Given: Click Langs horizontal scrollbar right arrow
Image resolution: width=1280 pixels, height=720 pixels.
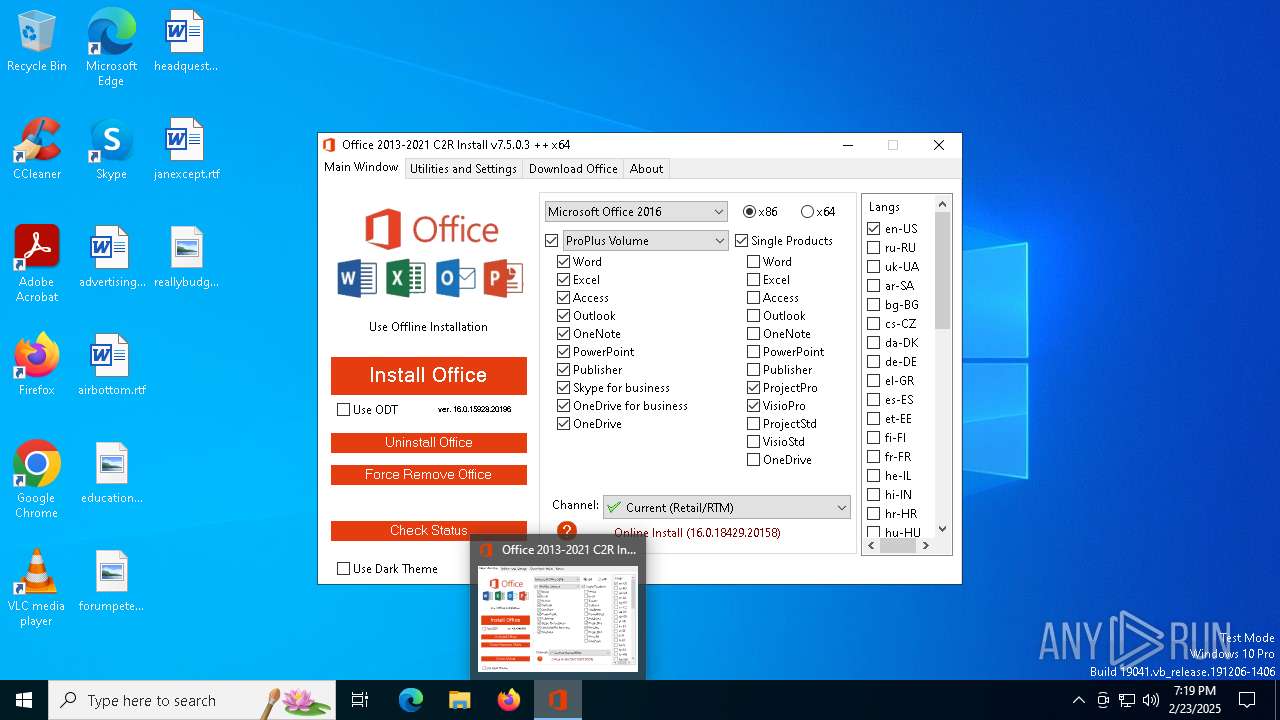Looking at the screenshot, I should coord(926,545).
